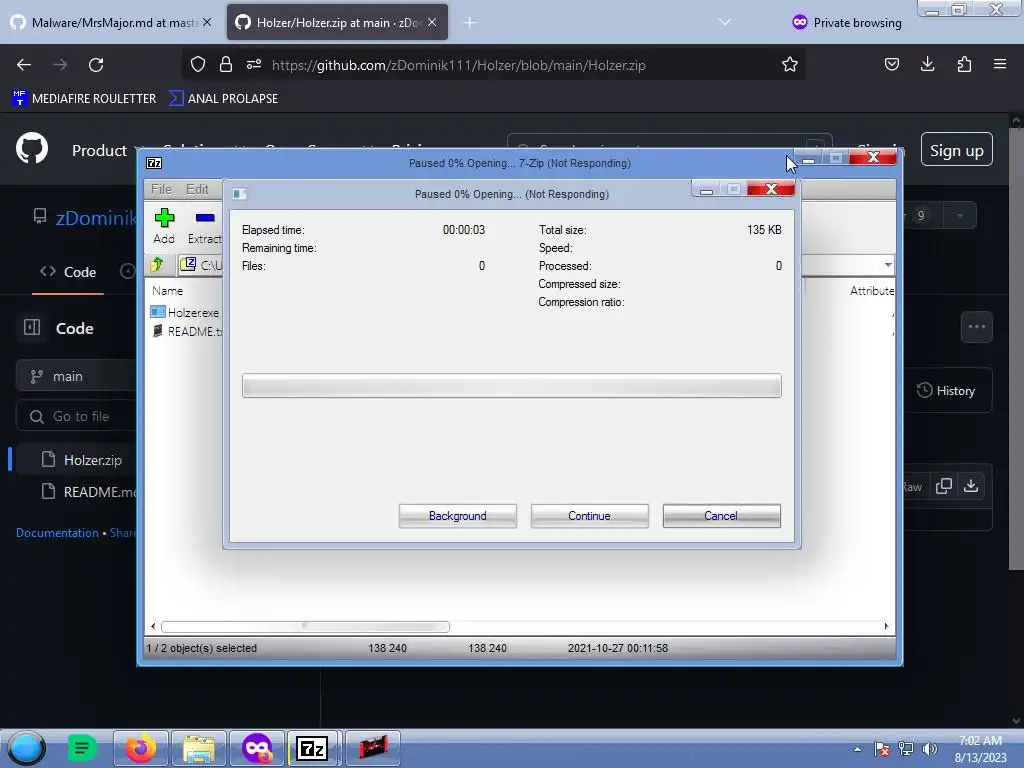This screenshot has width=1024, height=768.
Task: Click the Add toolbar icon in 7-Zip
Action: (x=164, y=226)
